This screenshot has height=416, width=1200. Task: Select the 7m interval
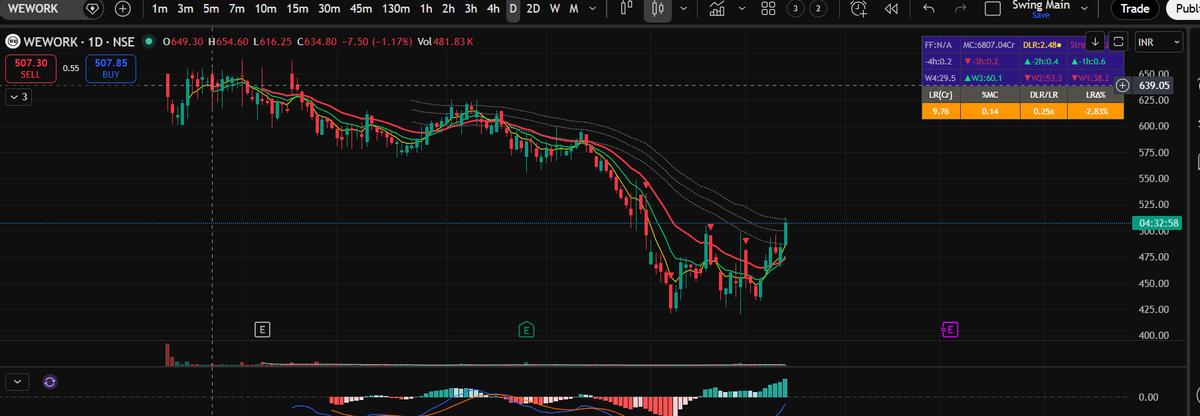pyautogui.click(x=236, y=9)
